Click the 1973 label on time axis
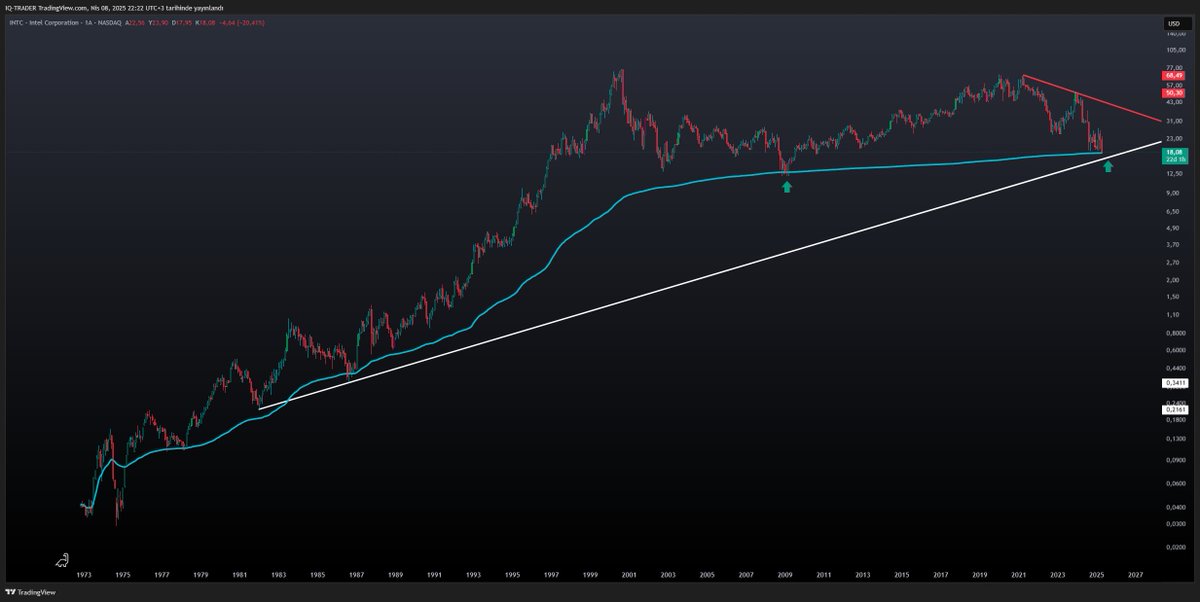The height and width of the screenshot is (602, 1200). click(83, 575)
